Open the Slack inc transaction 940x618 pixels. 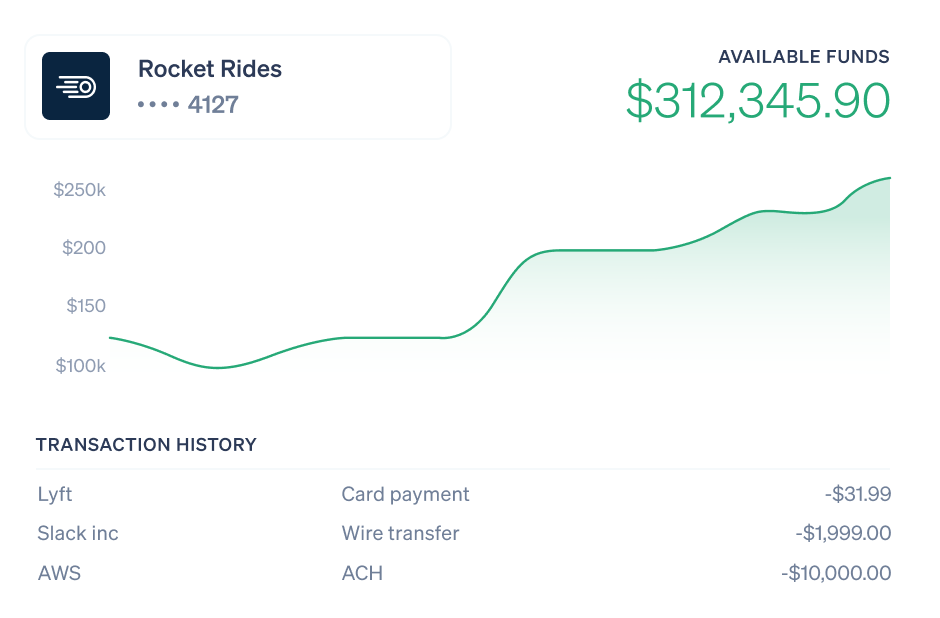(x=463, y=533)
